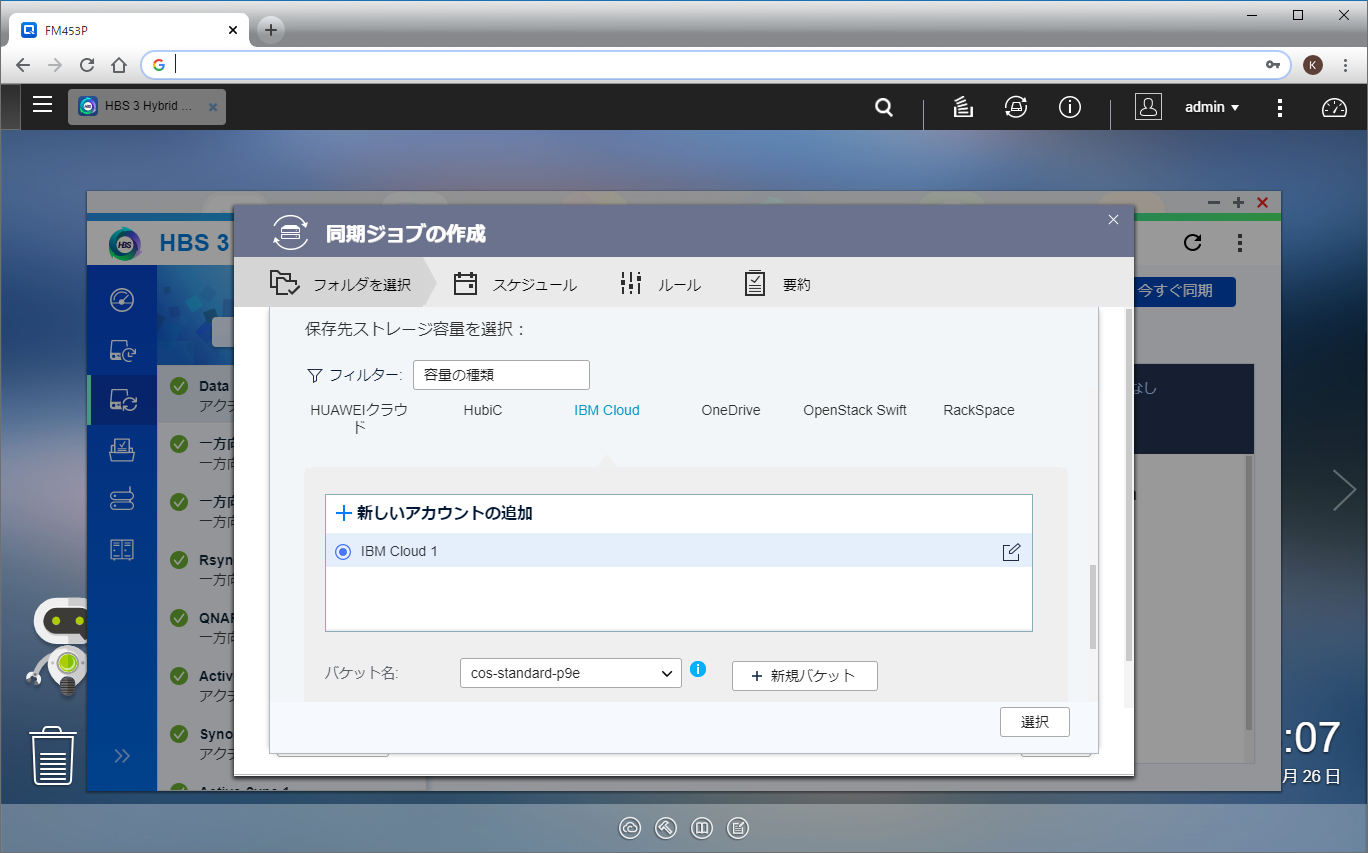Open the dashboard gauge icon in top bar

[x=1334, y=108]
